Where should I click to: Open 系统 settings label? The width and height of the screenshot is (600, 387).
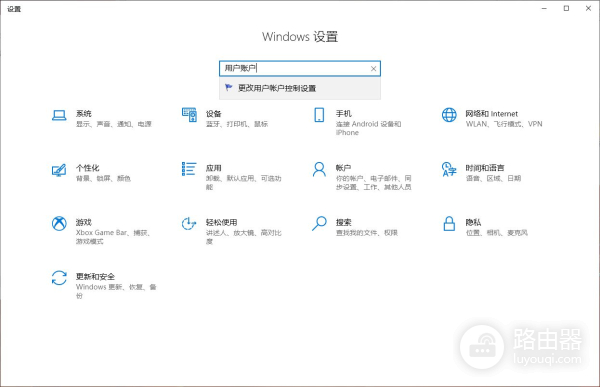[x=83, y=114]
